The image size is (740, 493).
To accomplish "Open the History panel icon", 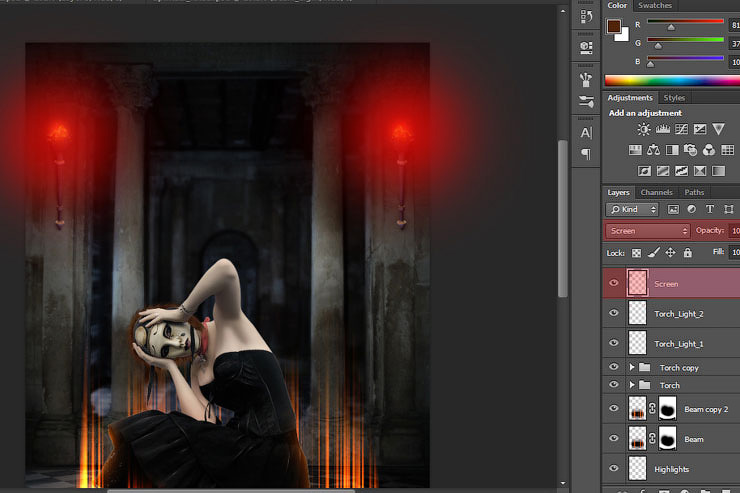I will pyautogui.click(x=586, y=17).
